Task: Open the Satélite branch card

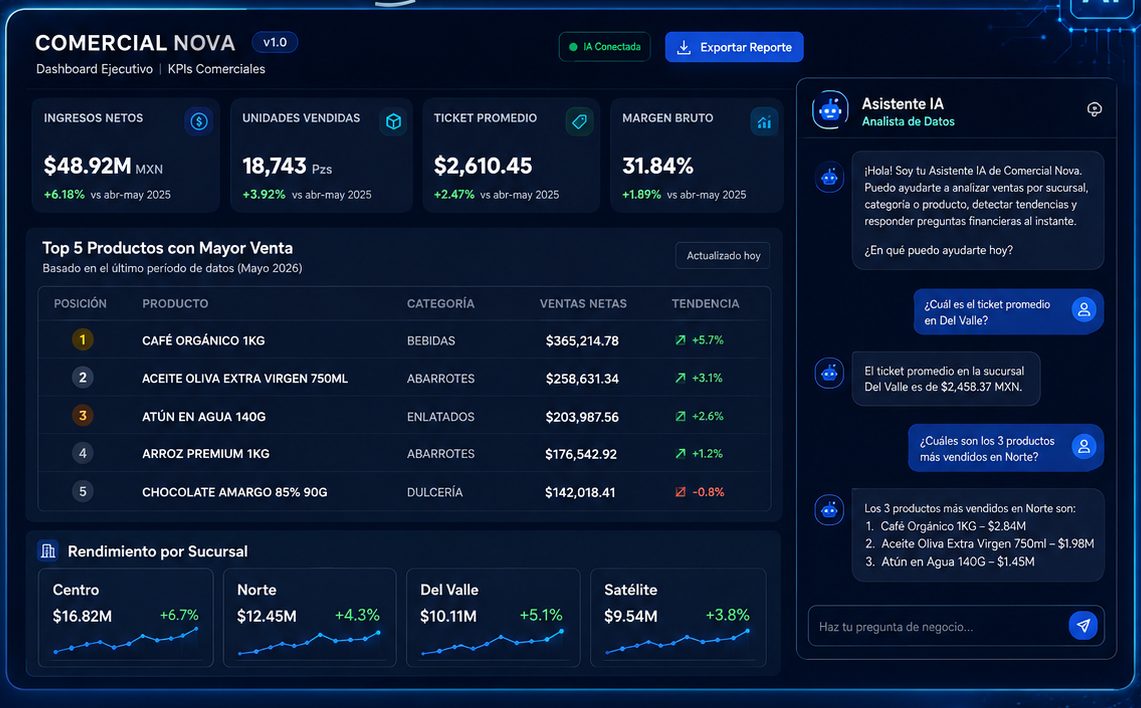Action: click(678, 618)
